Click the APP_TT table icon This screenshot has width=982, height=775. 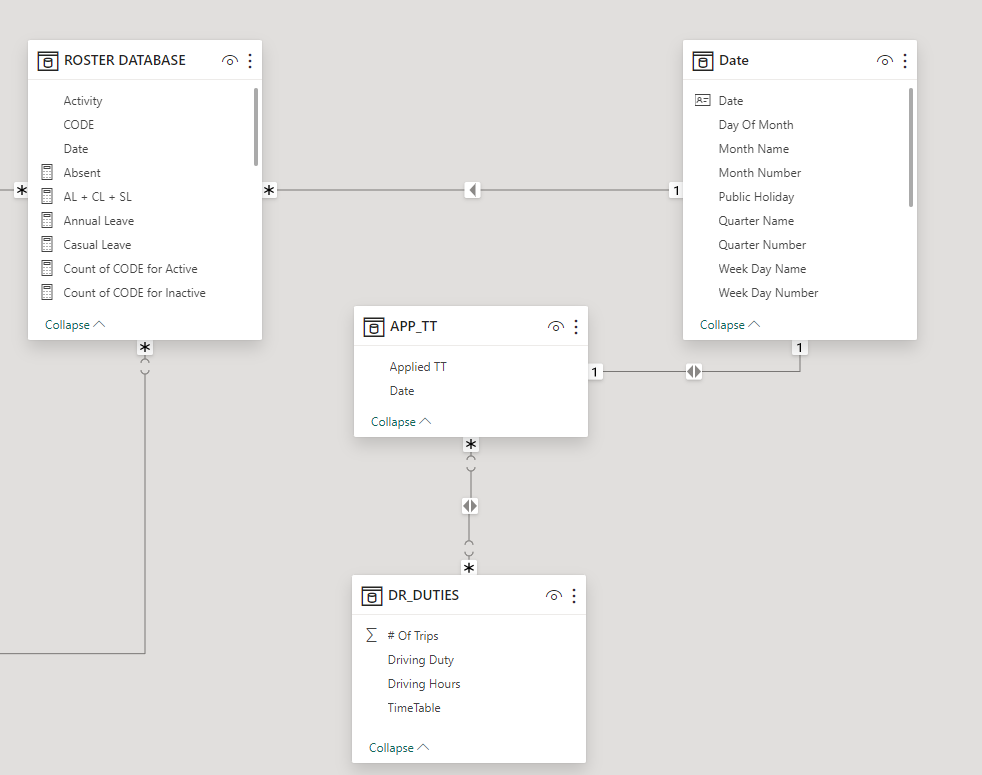[x=374, y=327]
